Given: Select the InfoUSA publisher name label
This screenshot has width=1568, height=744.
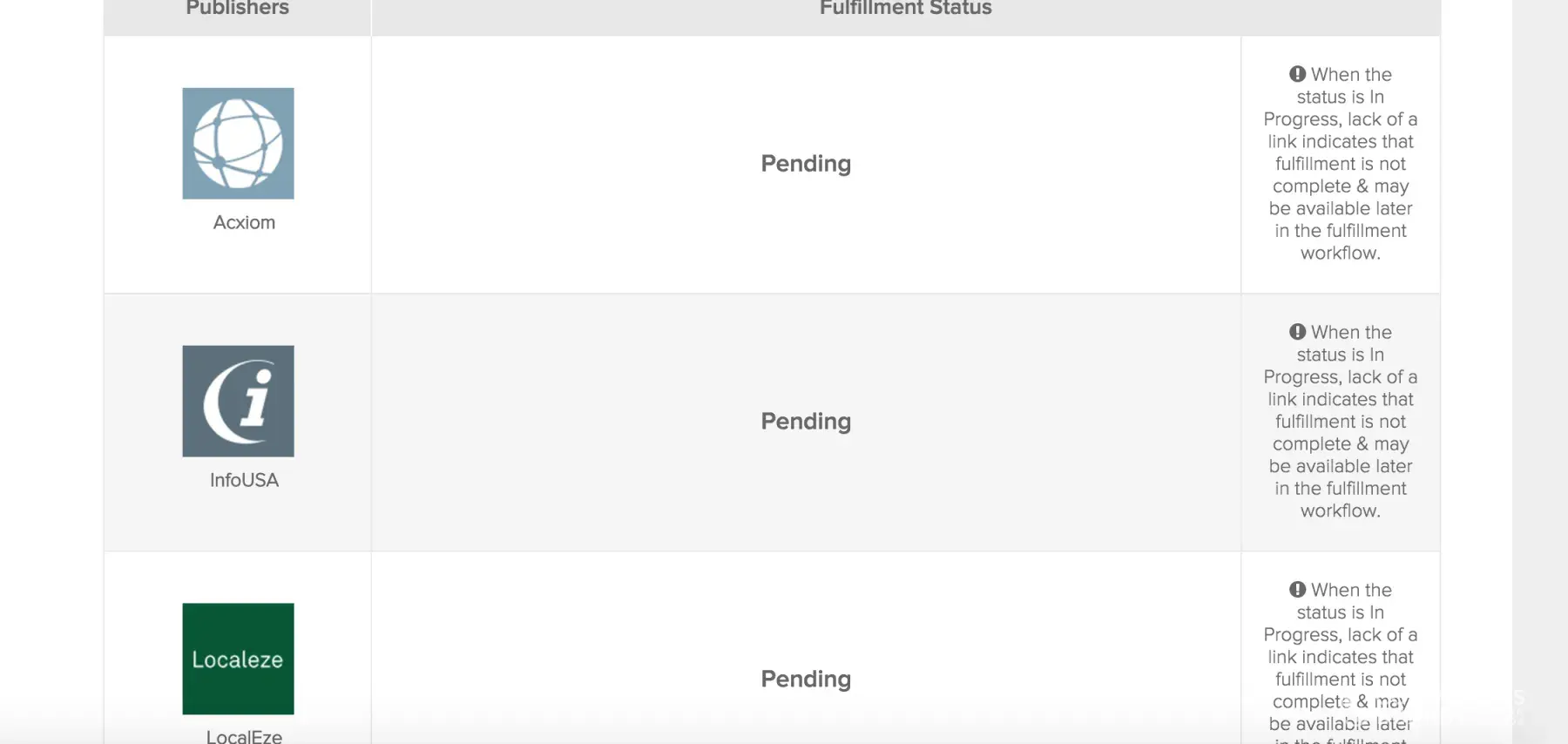Looking at the screenshot, I should 244,481.
